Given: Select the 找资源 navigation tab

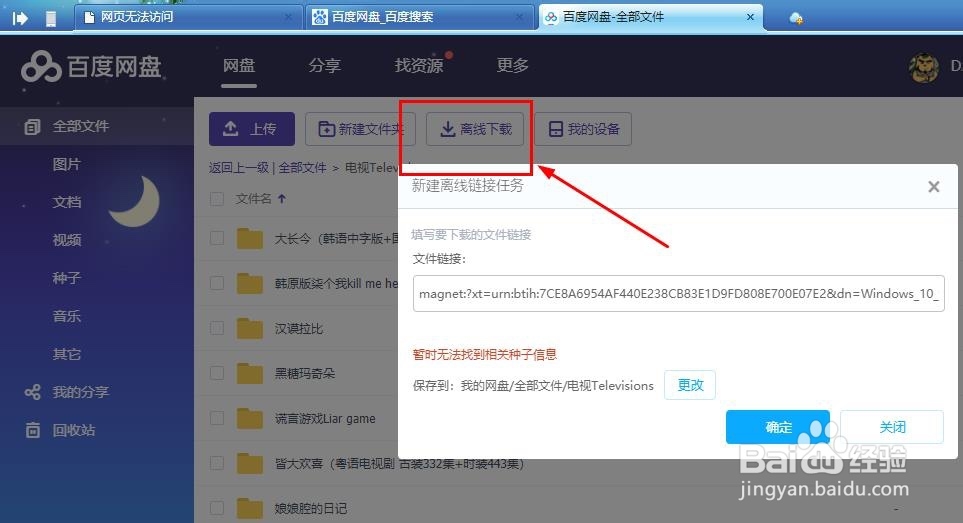Looking at the screenshot, I should coord(419,66).
